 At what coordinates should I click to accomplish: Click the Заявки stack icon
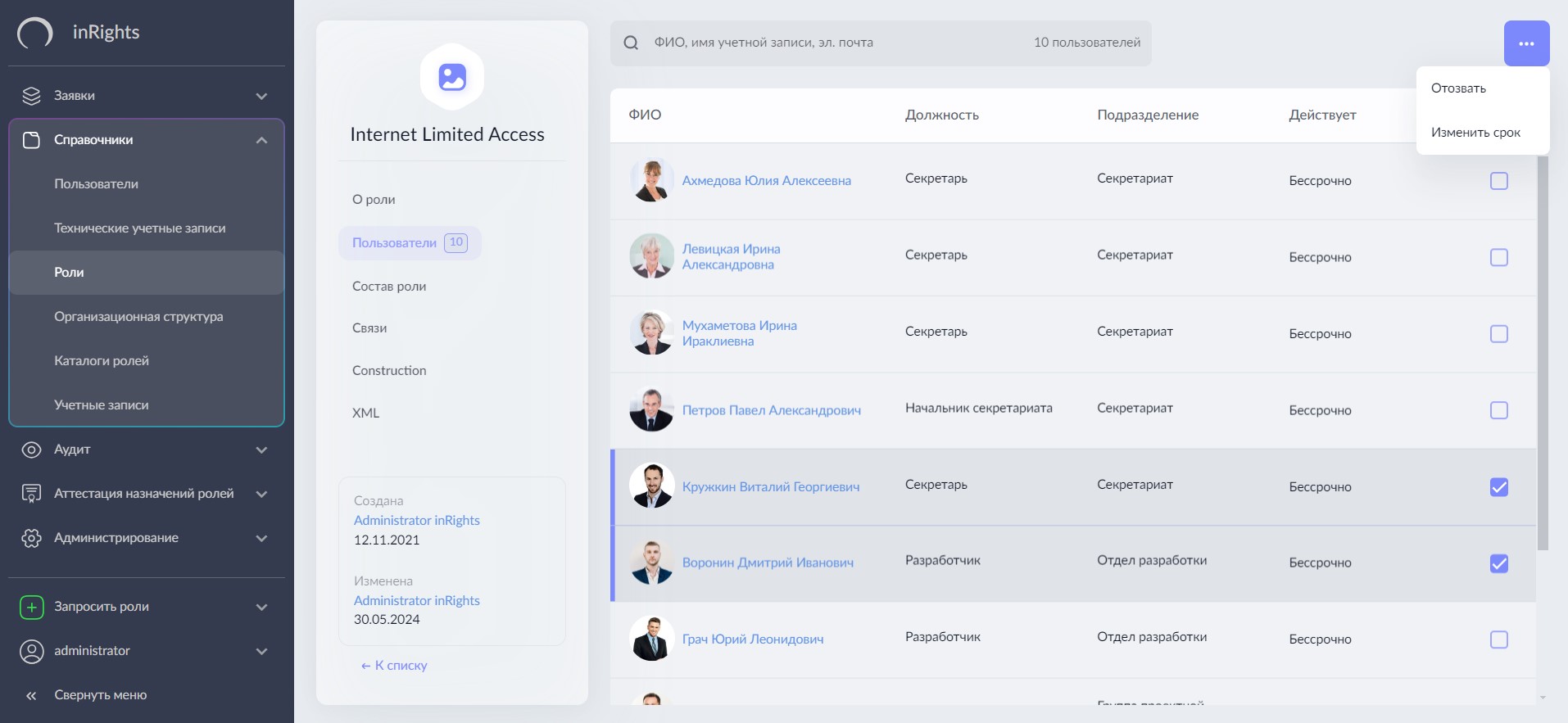pos(31,96)
